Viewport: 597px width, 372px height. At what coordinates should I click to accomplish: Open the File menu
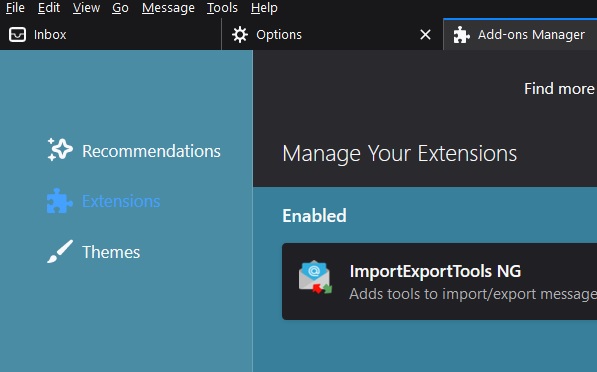click(x=15, y=8)
